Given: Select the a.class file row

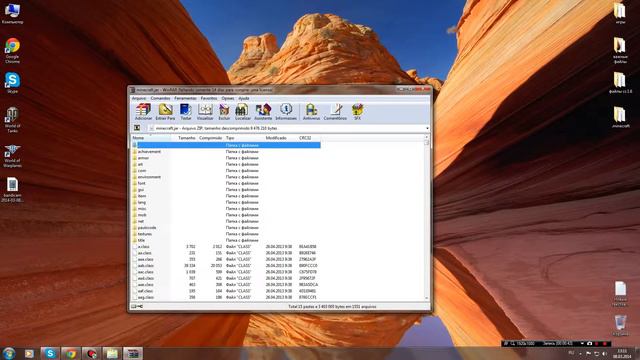Looking at the screenshot, I should pos(226,247).
